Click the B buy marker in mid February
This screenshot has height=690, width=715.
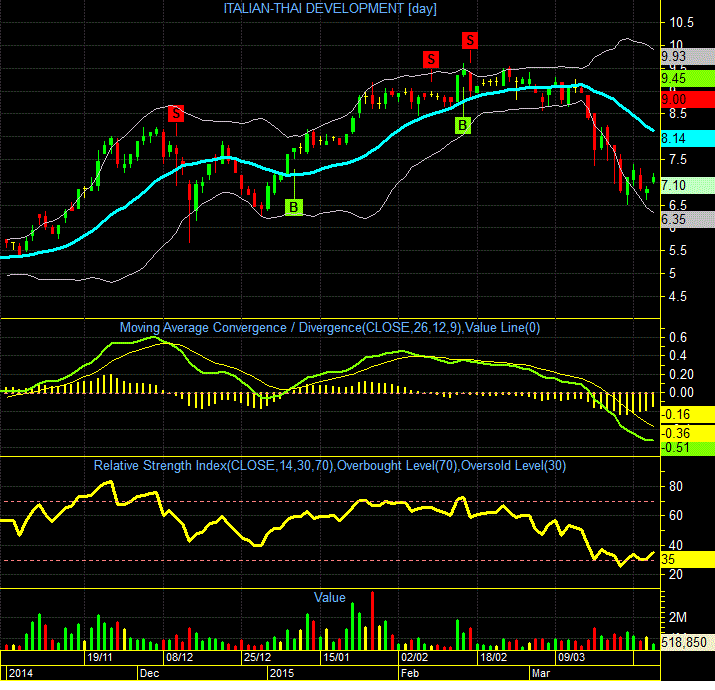(463, 125)
